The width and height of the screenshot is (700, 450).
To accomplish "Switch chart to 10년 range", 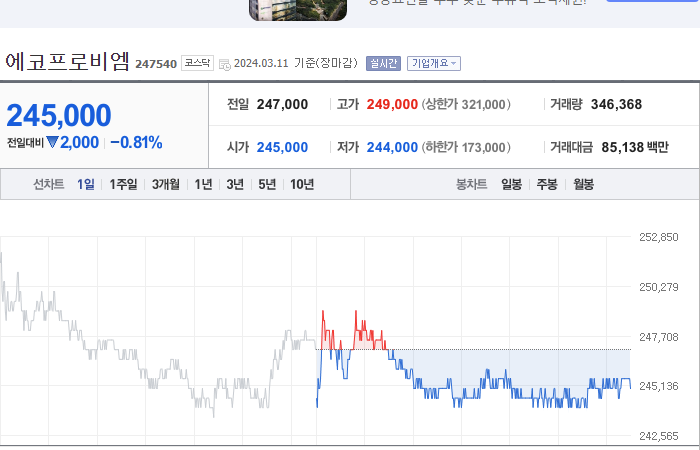I will point(302,184).
